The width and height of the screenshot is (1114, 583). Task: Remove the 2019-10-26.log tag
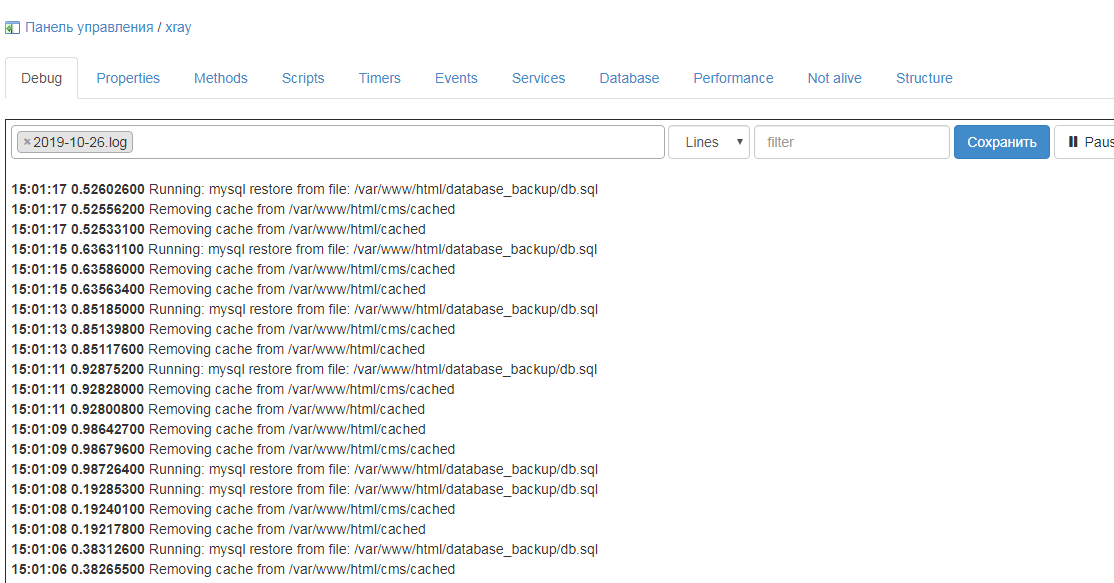pyautogui.click(x=27, y=142)
